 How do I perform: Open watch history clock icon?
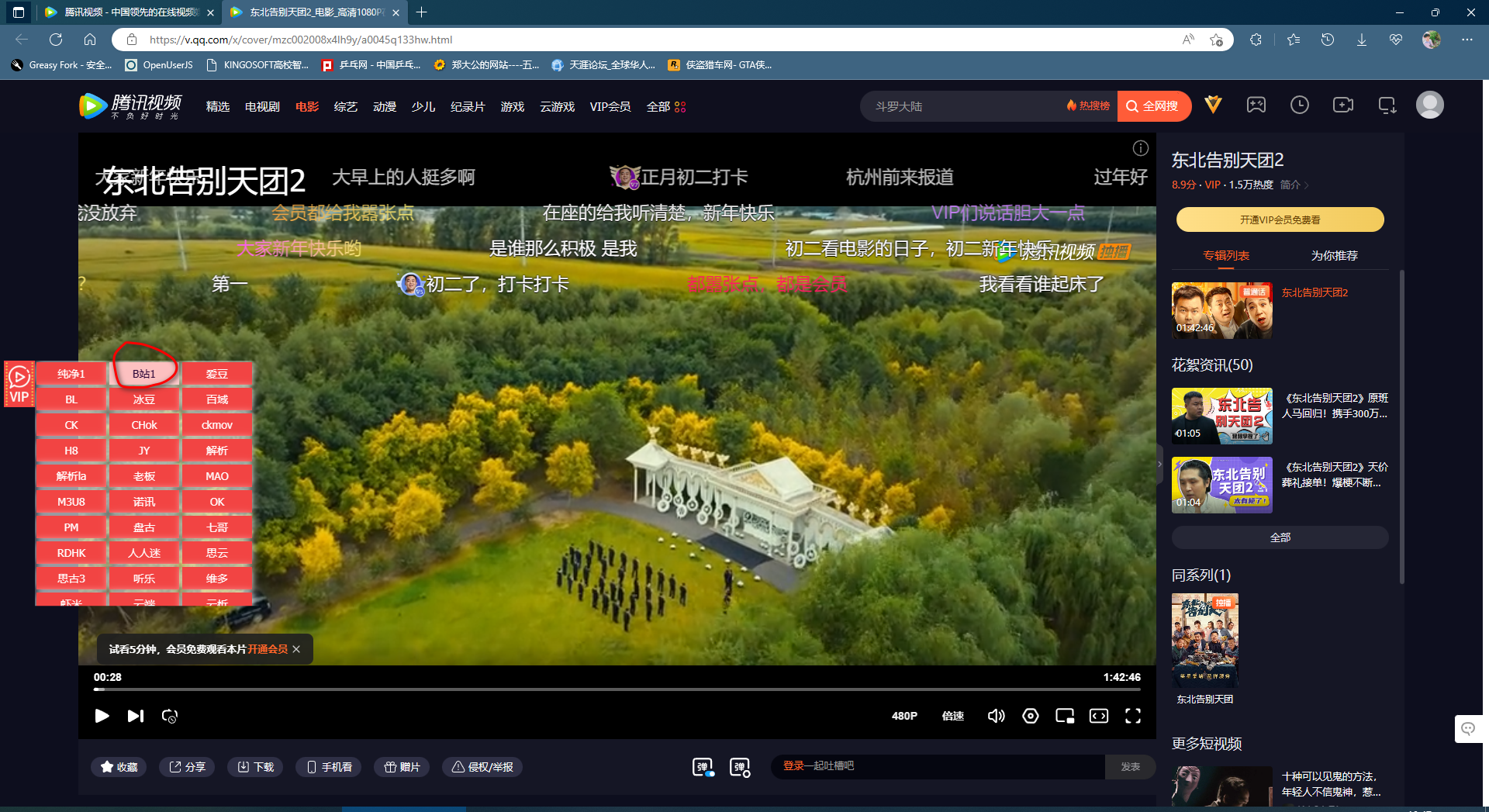point(1300,105)
